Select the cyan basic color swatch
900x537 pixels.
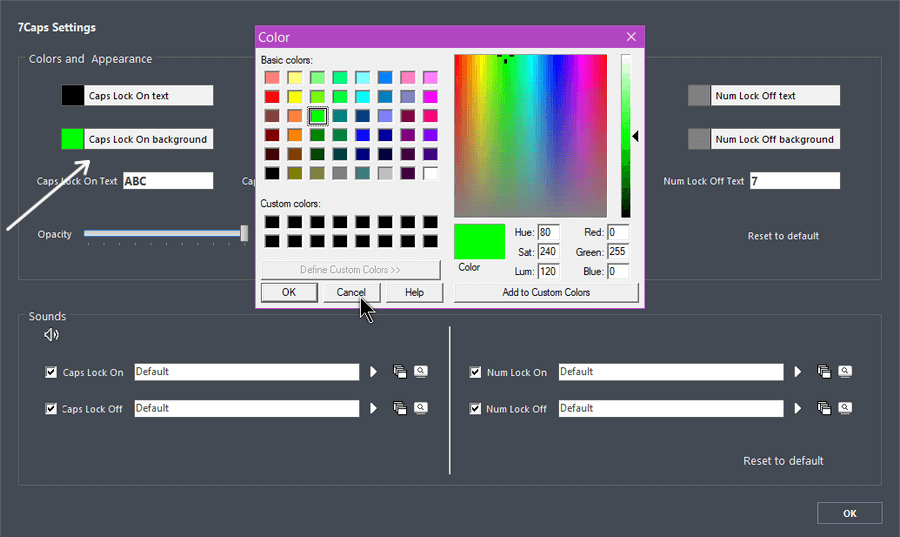point(362,96)
